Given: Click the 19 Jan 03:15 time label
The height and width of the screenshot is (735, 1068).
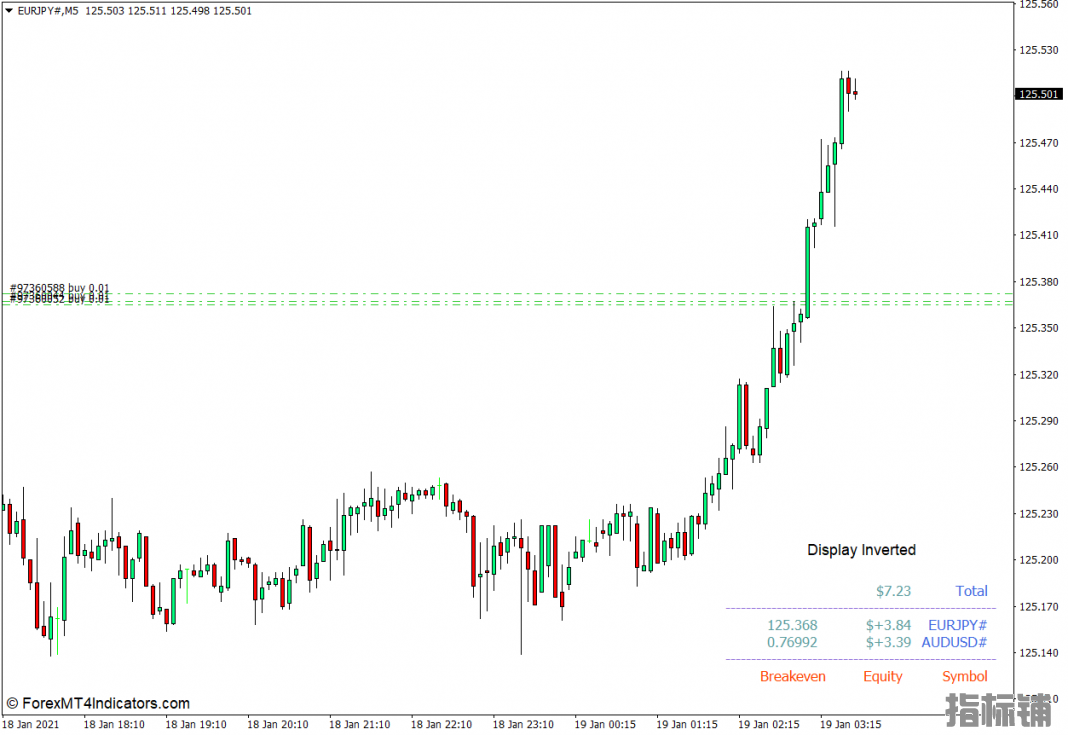Looking at the screenshot, I should [x=850, y=724].
